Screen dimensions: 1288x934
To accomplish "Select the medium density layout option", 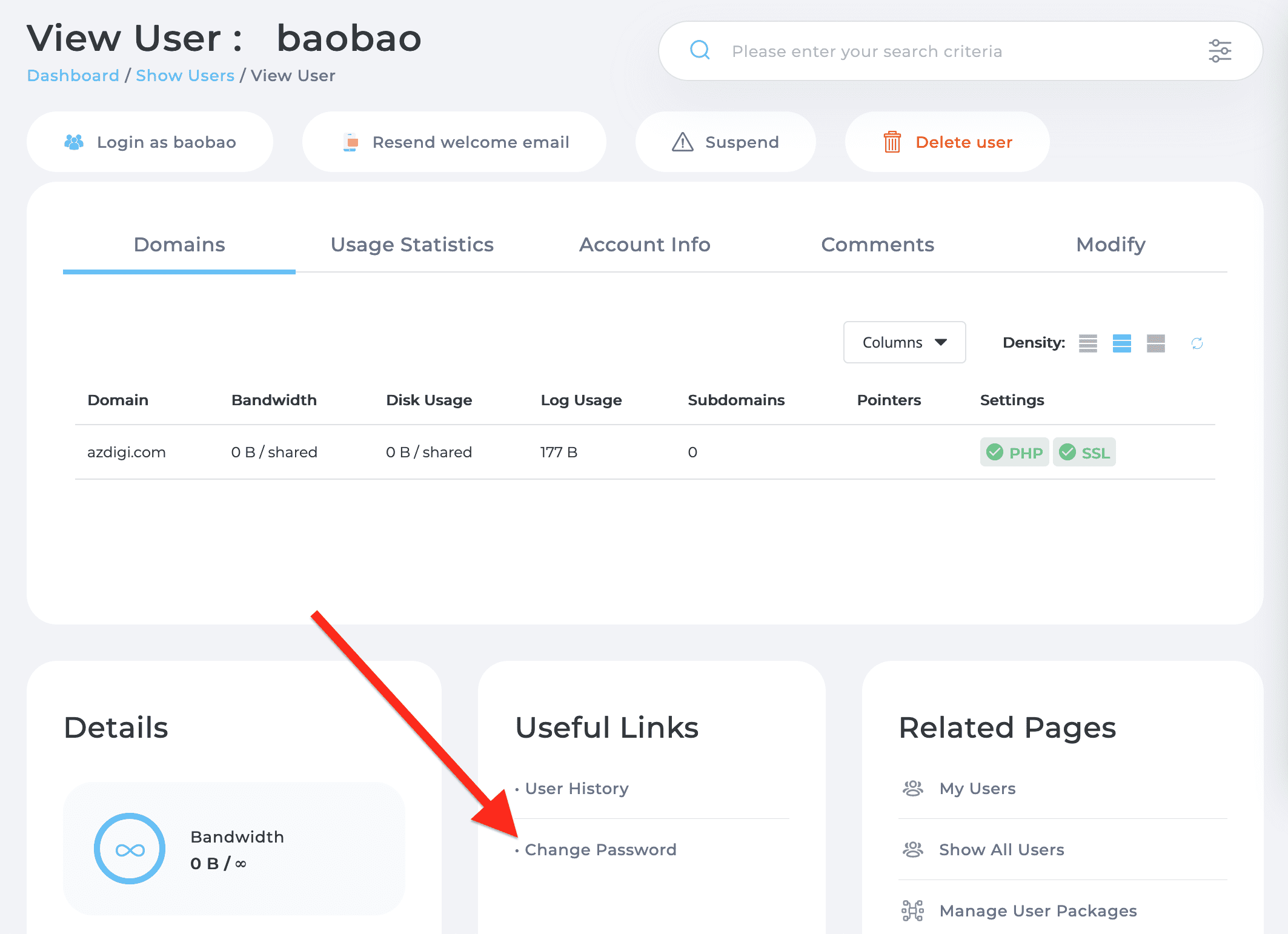I will click(x=1121, y=342).
